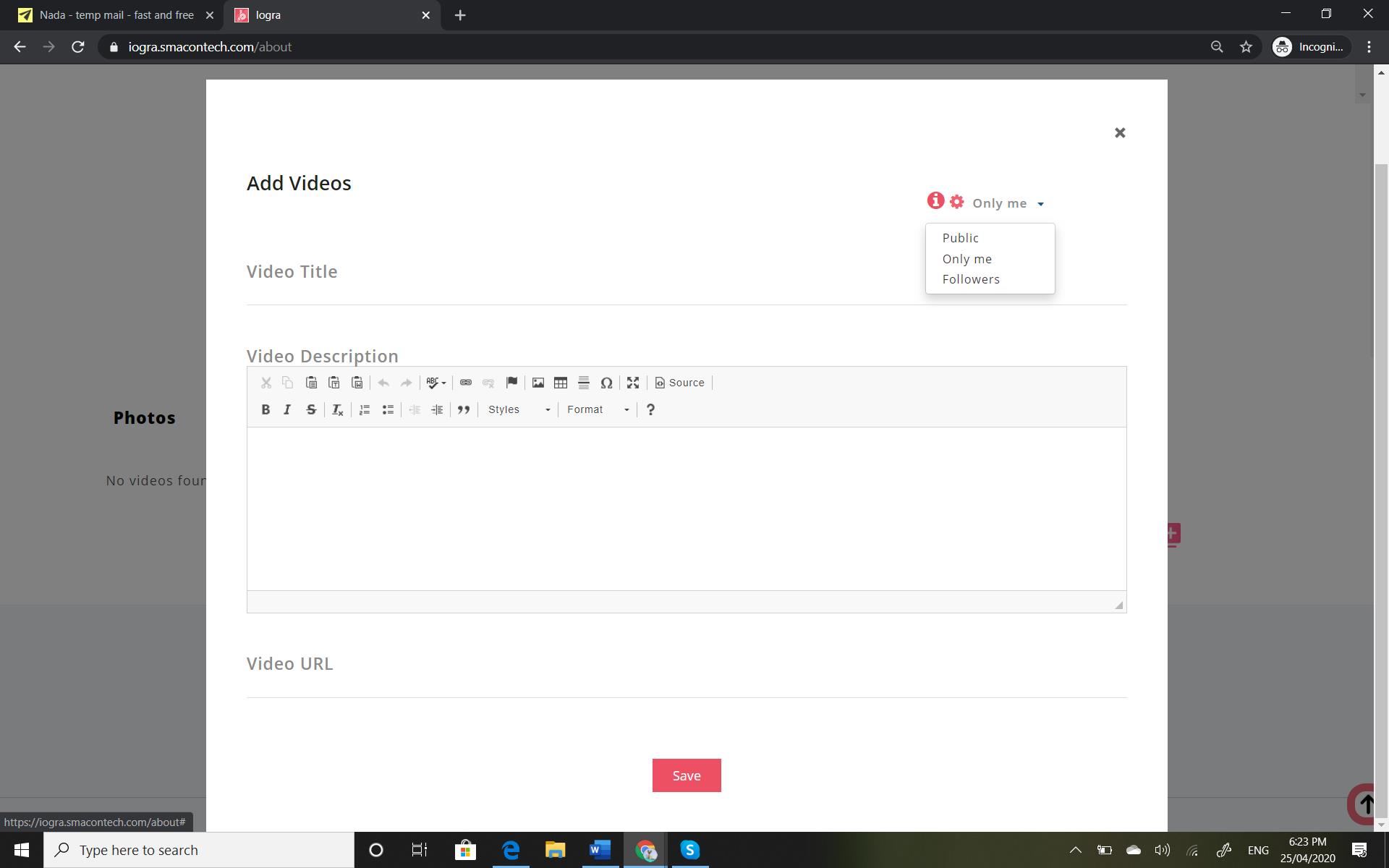Screen dimensions: 1389x868
Task: Toggle bulleted list
Action: (x=388, y=409)
